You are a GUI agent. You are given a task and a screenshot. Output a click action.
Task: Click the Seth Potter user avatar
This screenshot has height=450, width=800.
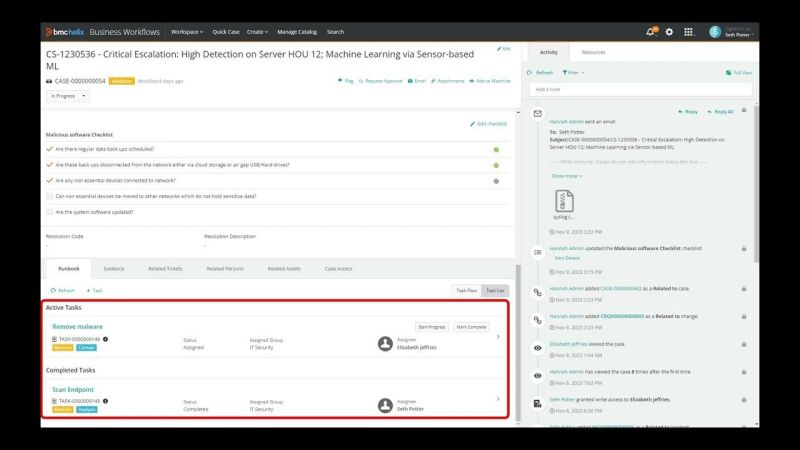point(715,32)
